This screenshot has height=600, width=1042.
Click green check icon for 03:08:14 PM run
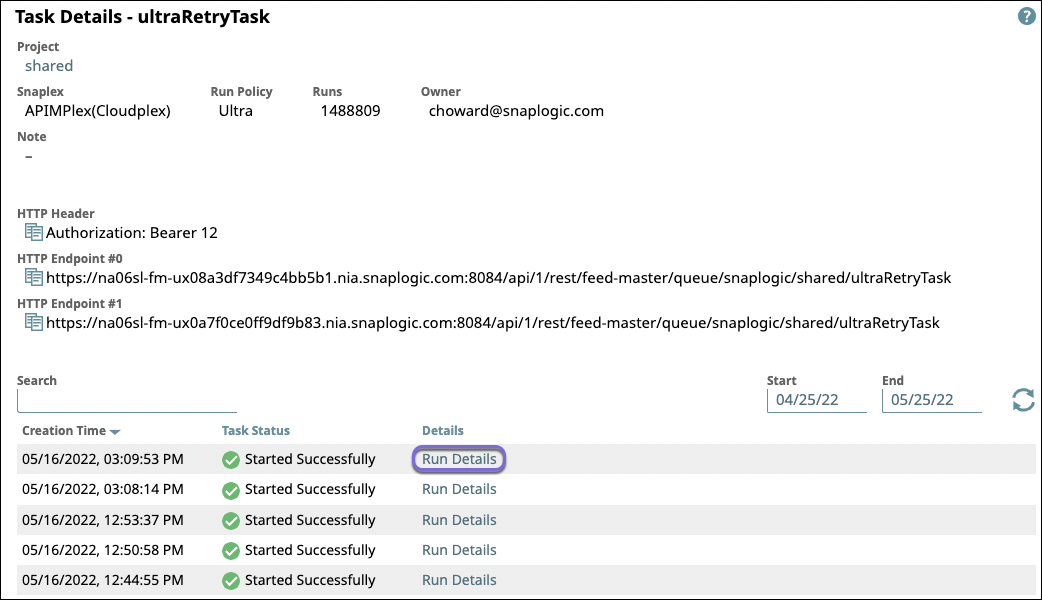(x=231, y=490)
